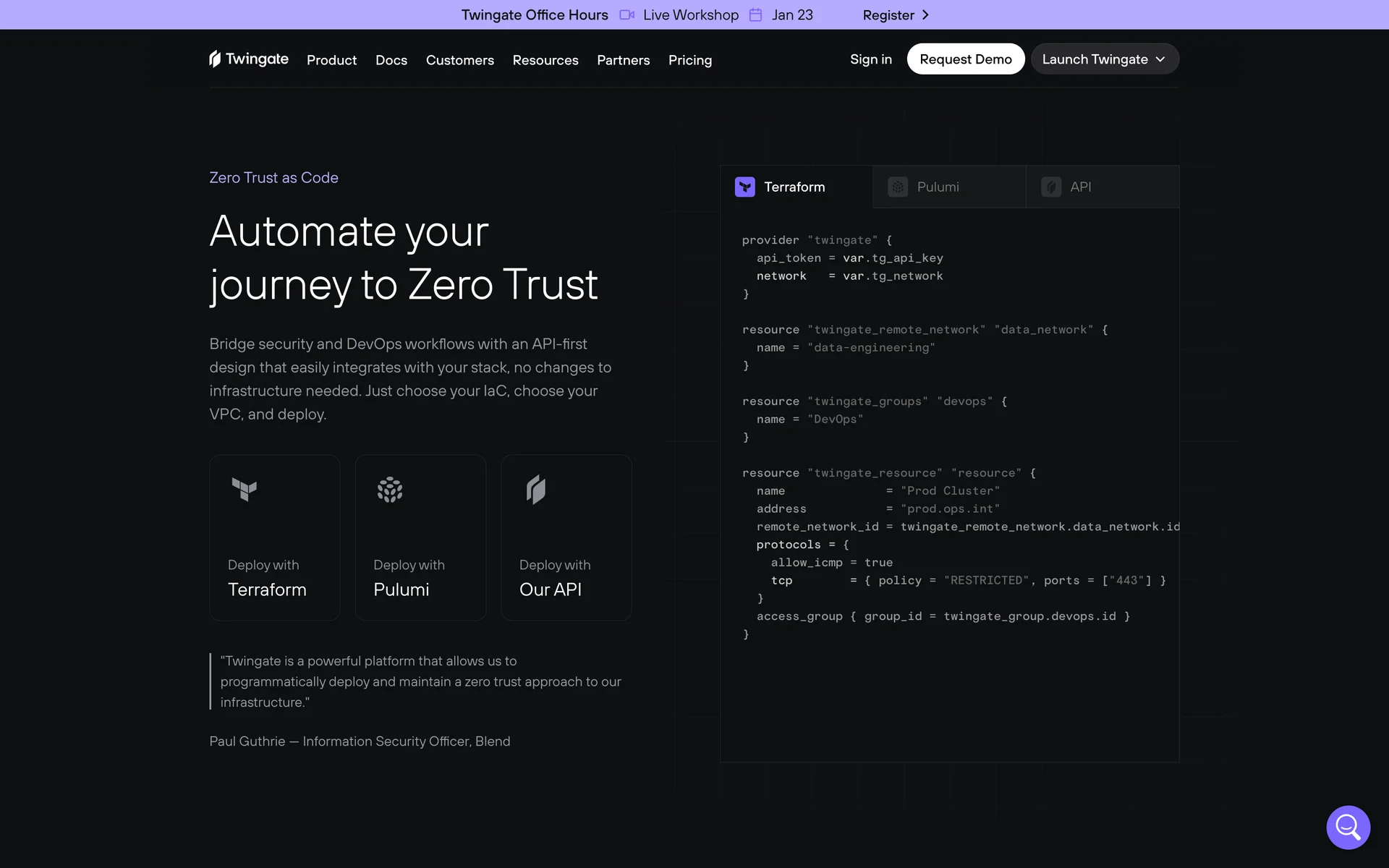The width and height of the screenshot is (1389, 868).
Task: Click the calendar icon in the banner
Action: tap(755, 15)
